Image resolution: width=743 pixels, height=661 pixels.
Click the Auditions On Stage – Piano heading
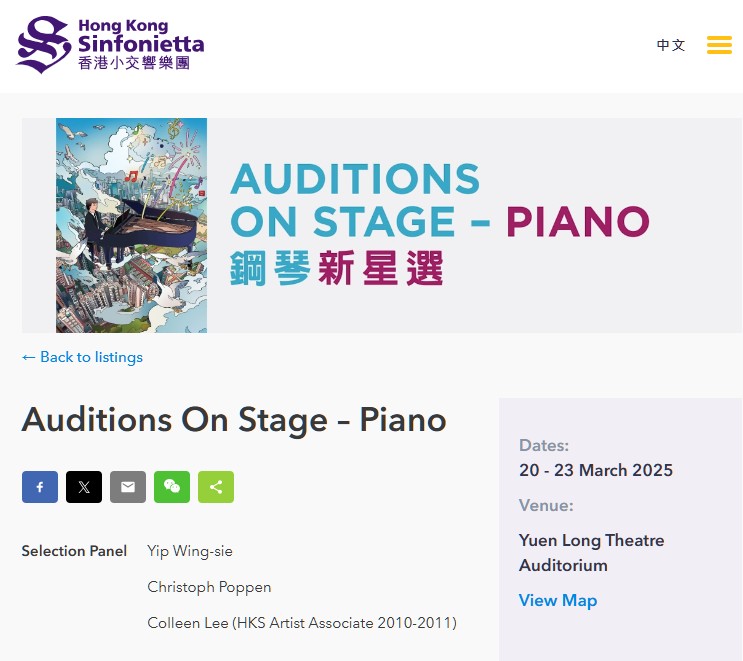234,420
